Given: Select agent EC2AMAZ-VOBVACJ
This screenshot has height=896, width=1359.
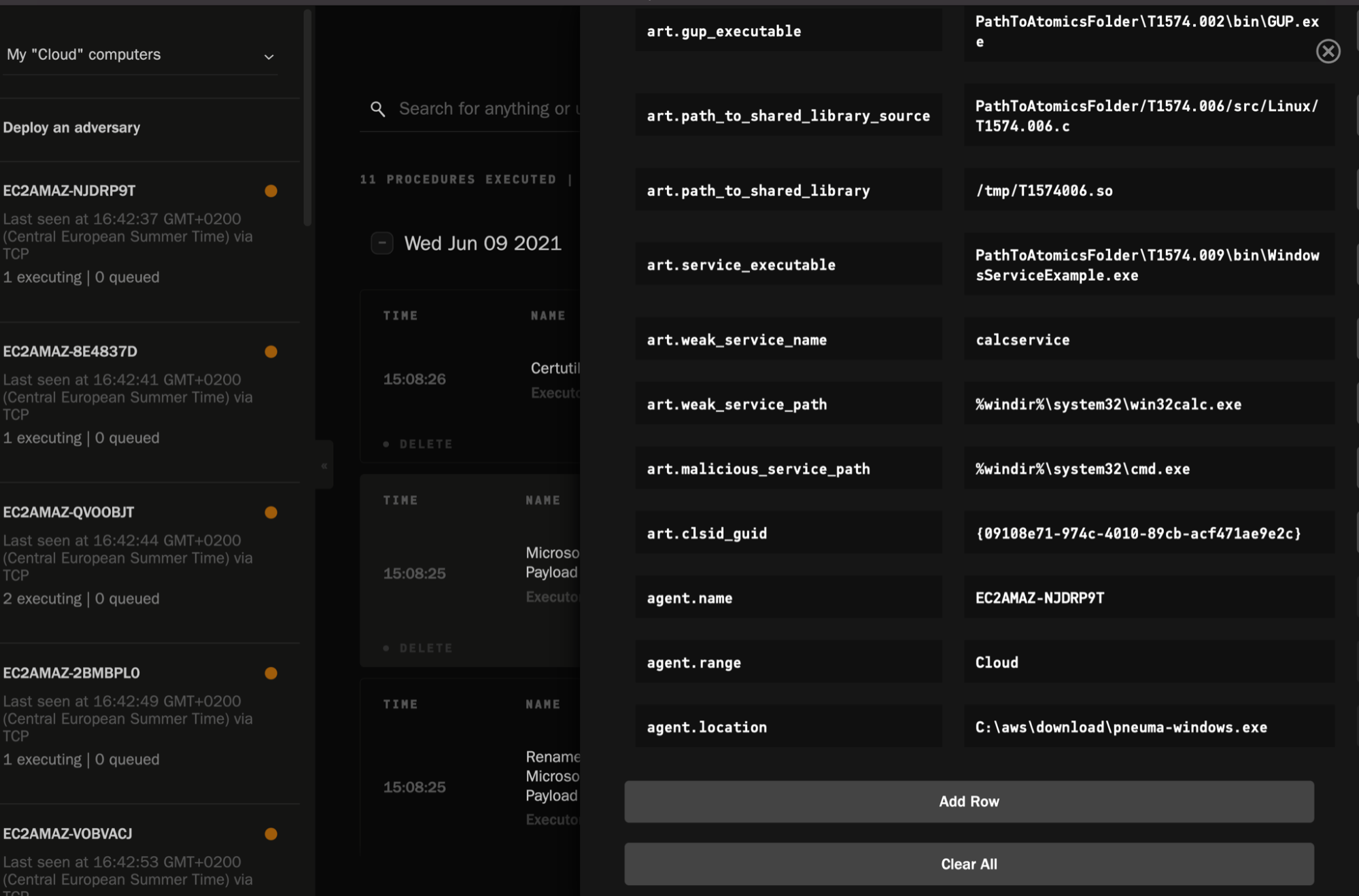Looking at the screenshot, I should (x=68, y=833).
